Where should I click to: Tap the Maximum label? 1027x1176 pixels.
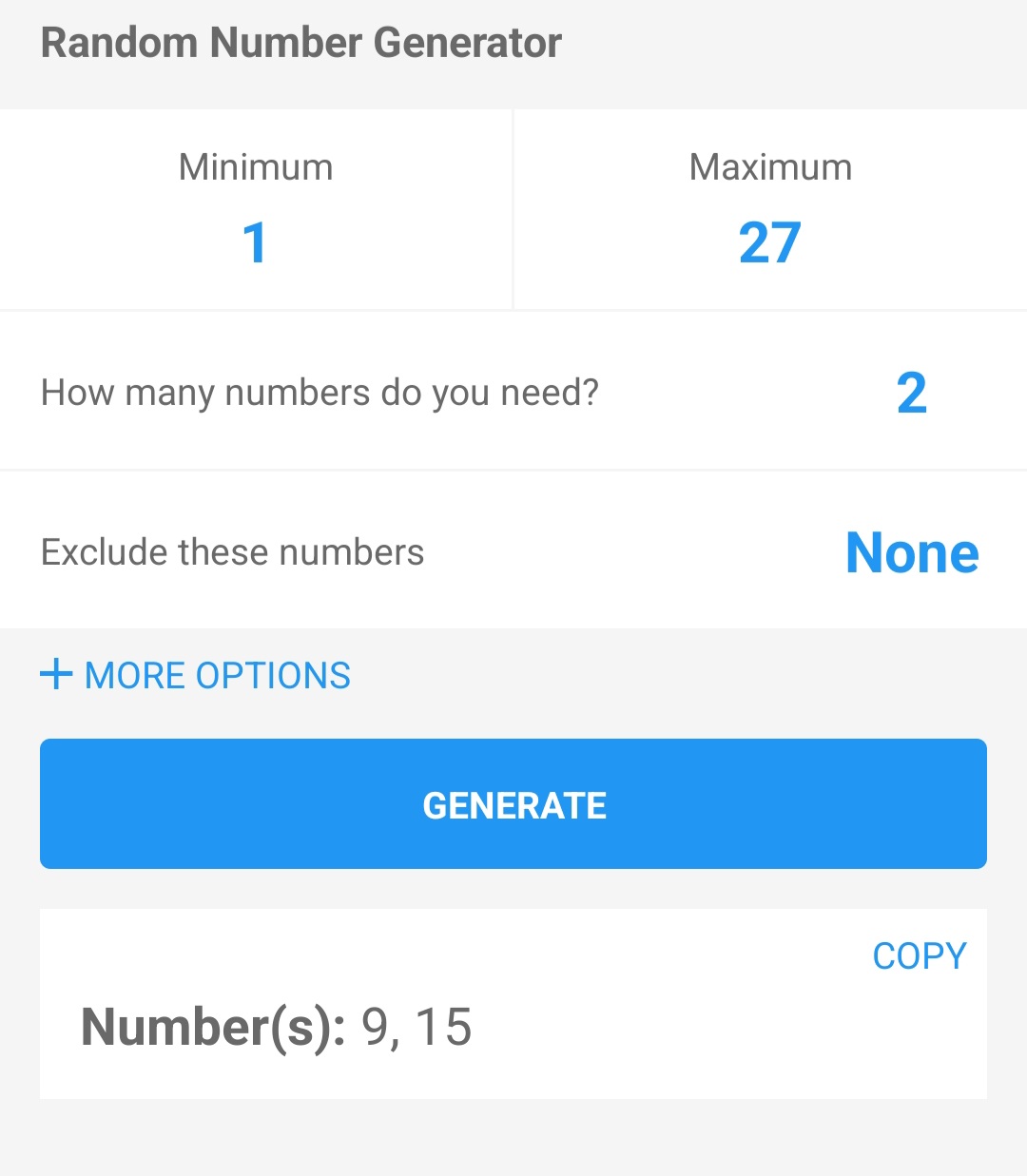[x=770, y=167]
